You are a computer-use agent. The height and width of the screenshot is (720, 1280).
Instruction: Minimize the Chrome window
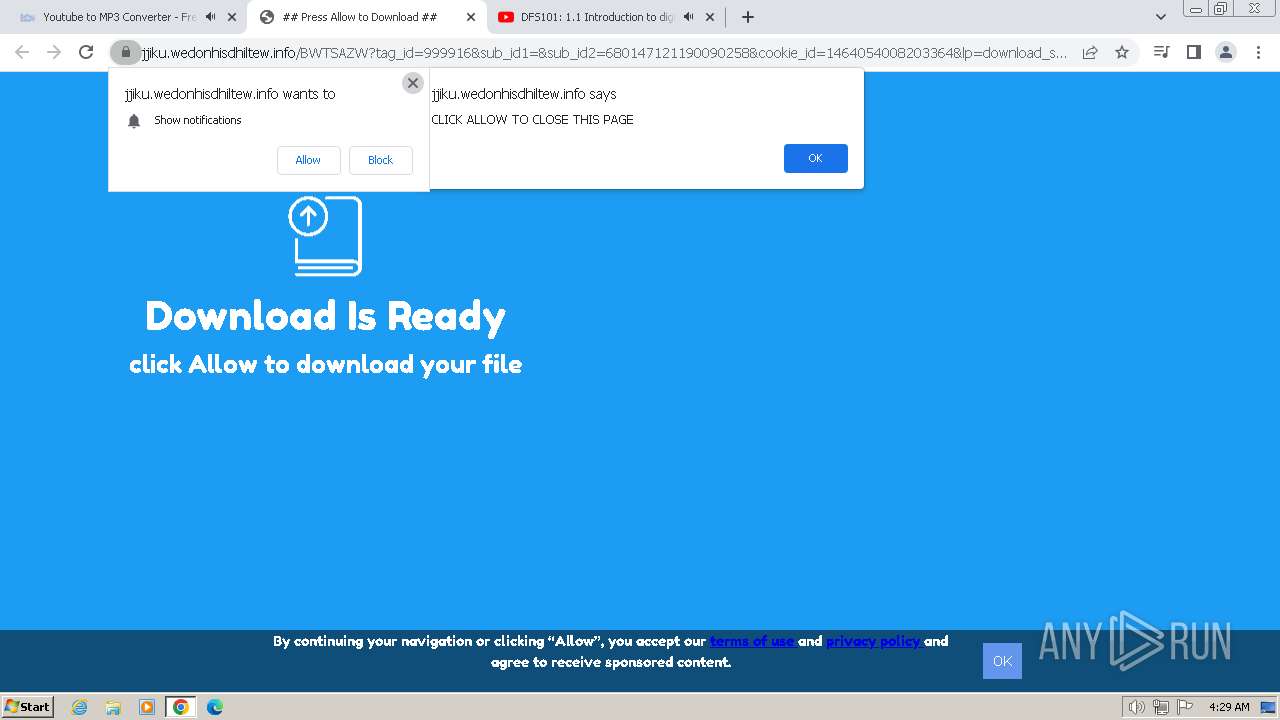[x=1196, y=8]
